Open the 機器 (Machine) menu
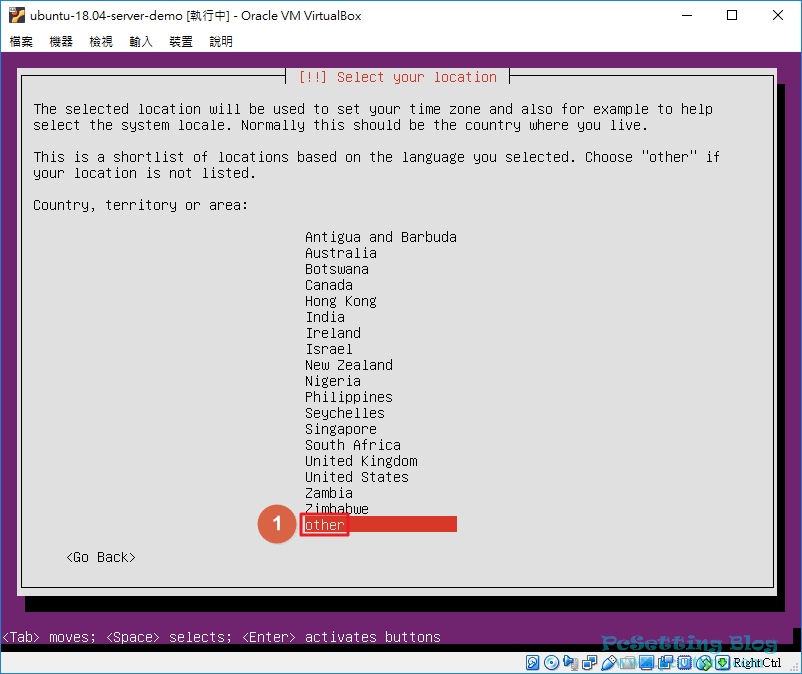This screenshot has width=802, height=674. tap(61, 41)
